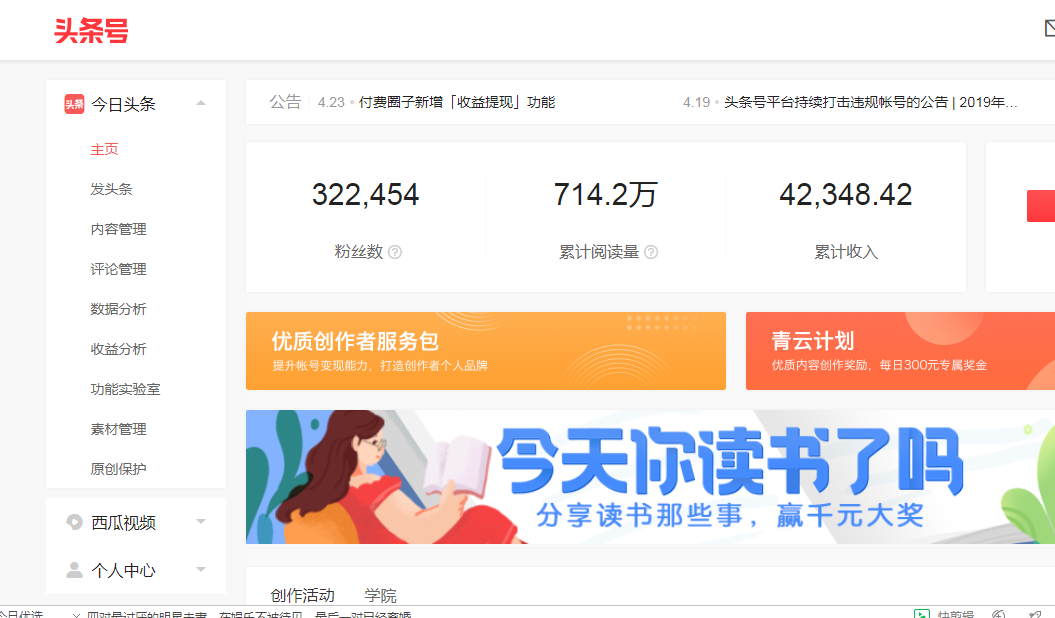Click the 今日头条 sidebar section title
Screen dimensions: 1055x618
[123, 104]
